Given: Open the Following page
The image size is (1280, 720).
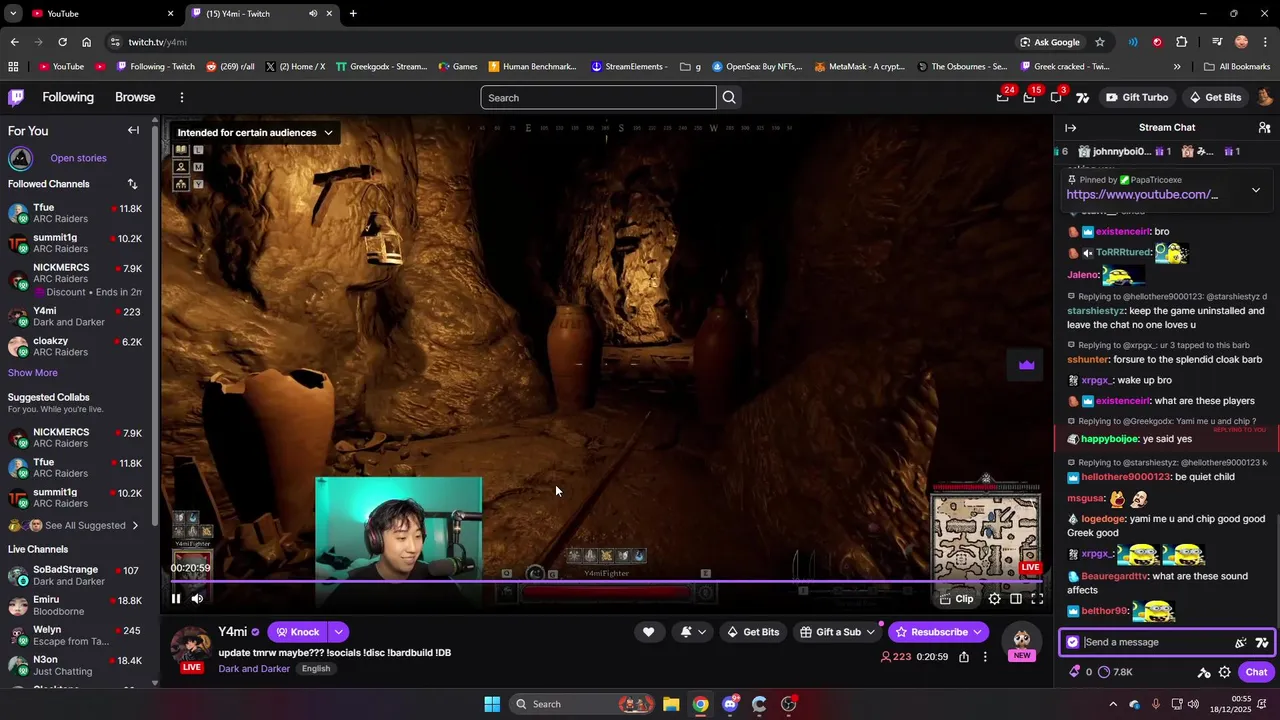Looking at the screenshot, I should 68,97.
